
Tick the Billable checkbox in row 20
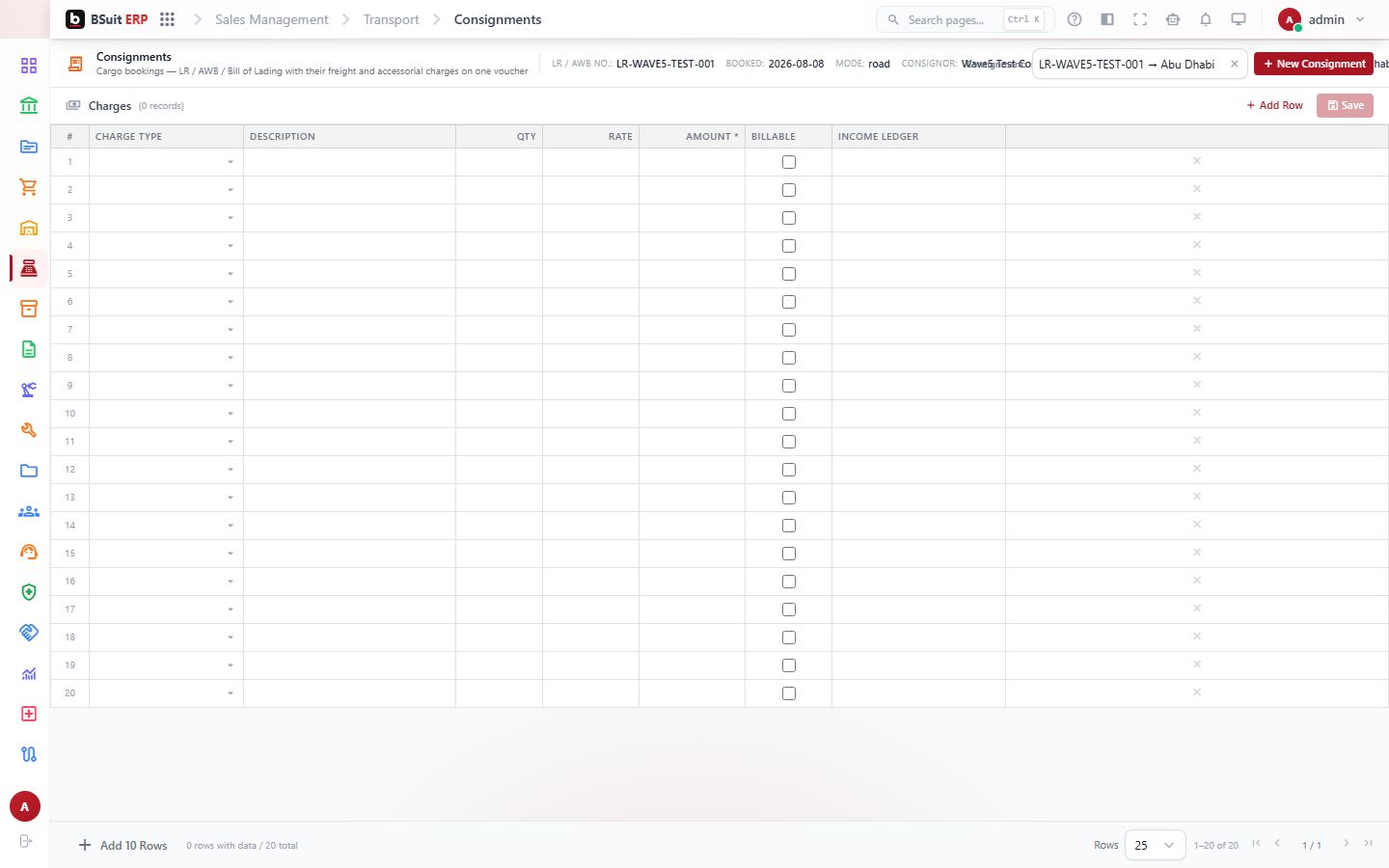click(789, 693)
